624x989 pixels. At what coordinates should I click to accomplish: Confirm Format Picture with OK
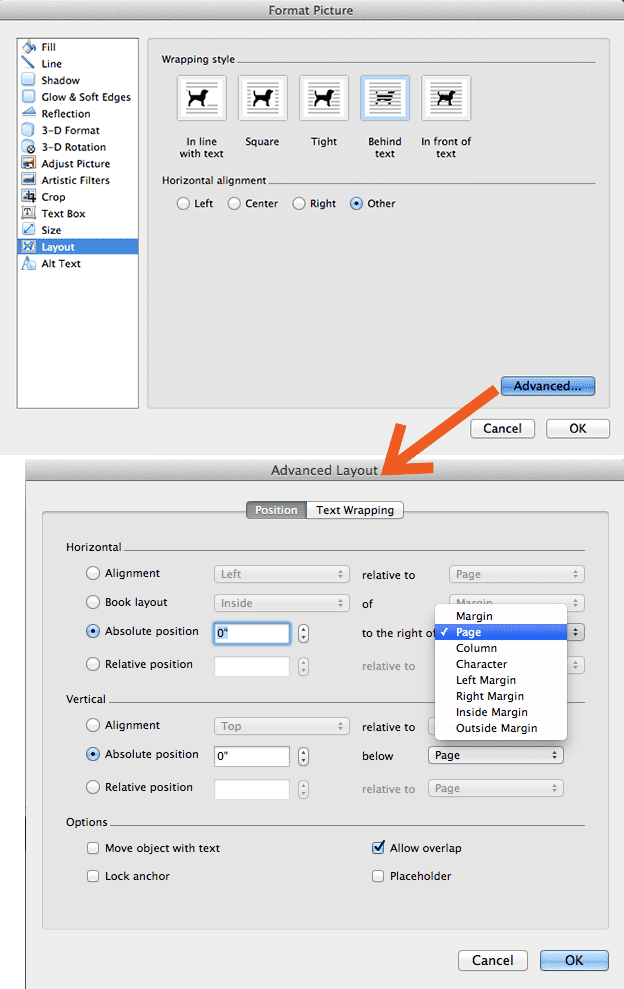578,428
